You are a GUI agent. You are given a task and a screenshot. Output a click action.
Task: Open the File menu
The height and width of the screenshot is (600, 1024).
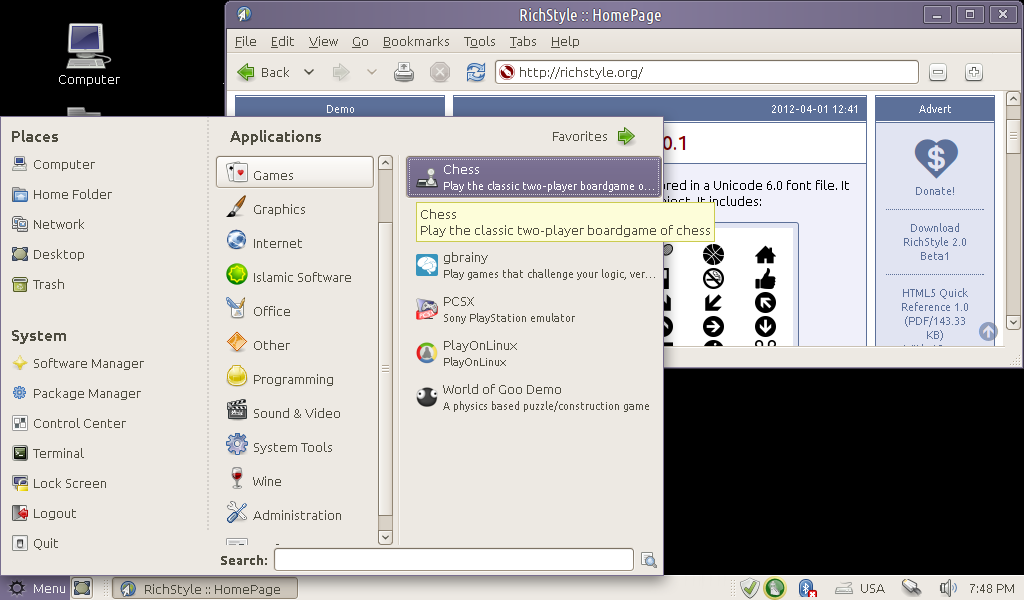coord(246,41)
